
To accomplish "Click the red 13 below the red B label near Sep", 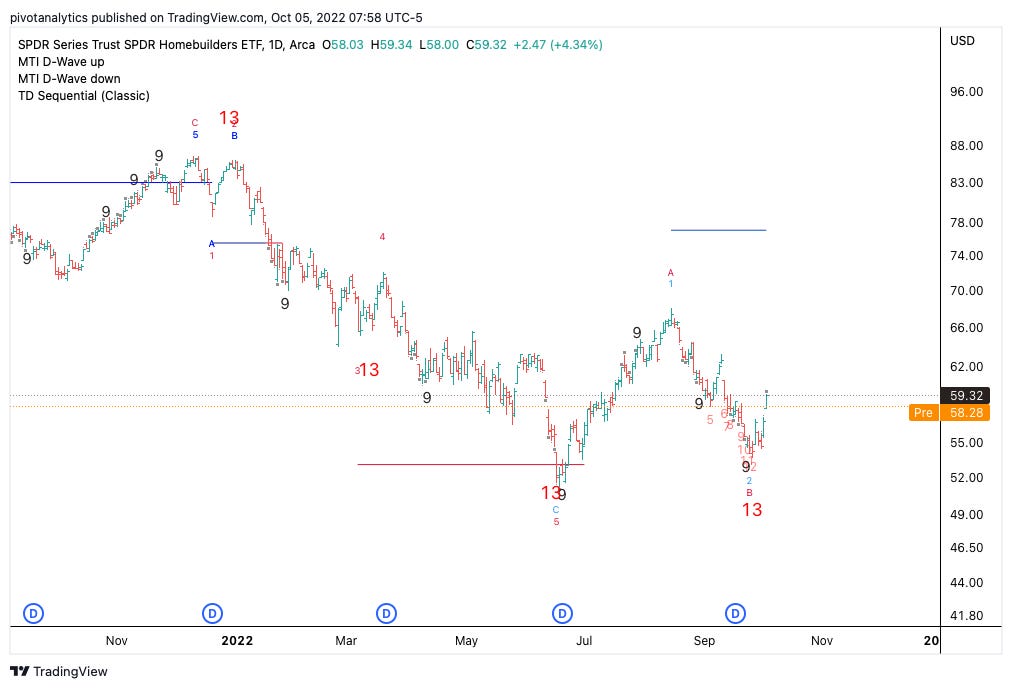I will coord(752,510).
